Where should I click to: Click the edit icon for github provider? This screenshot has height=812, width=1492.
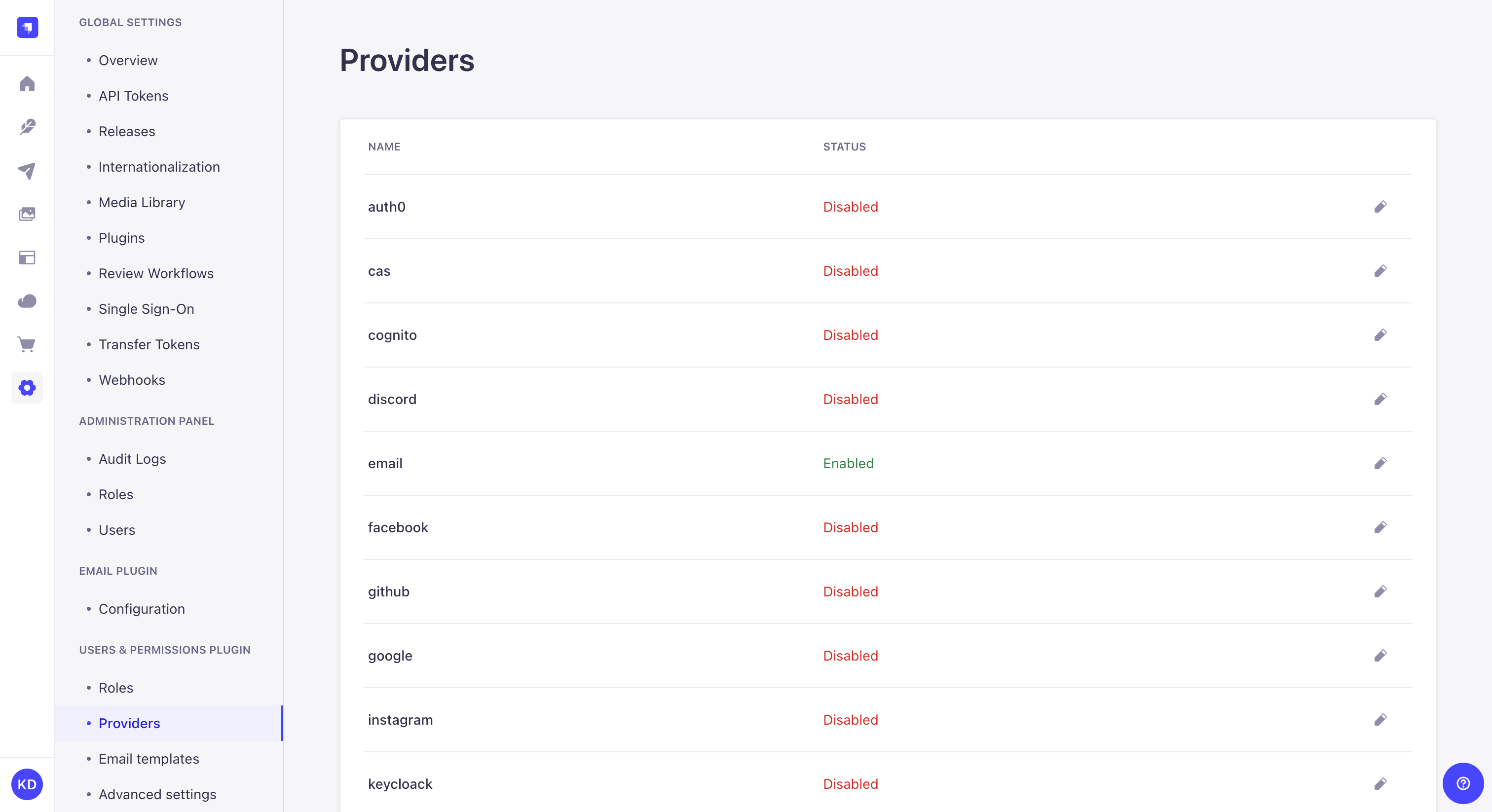[1380, 591]
